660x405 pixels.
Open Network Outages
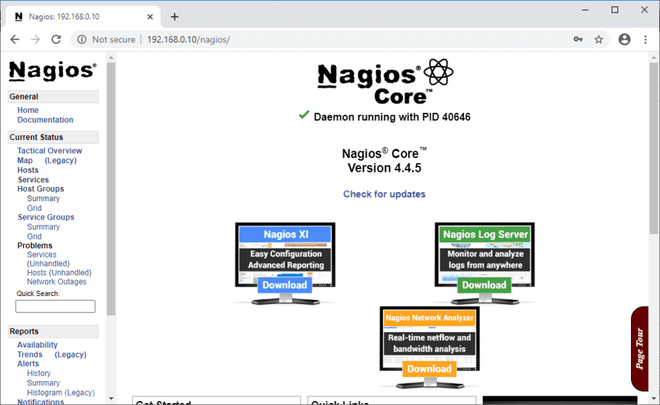click(56, 282)
